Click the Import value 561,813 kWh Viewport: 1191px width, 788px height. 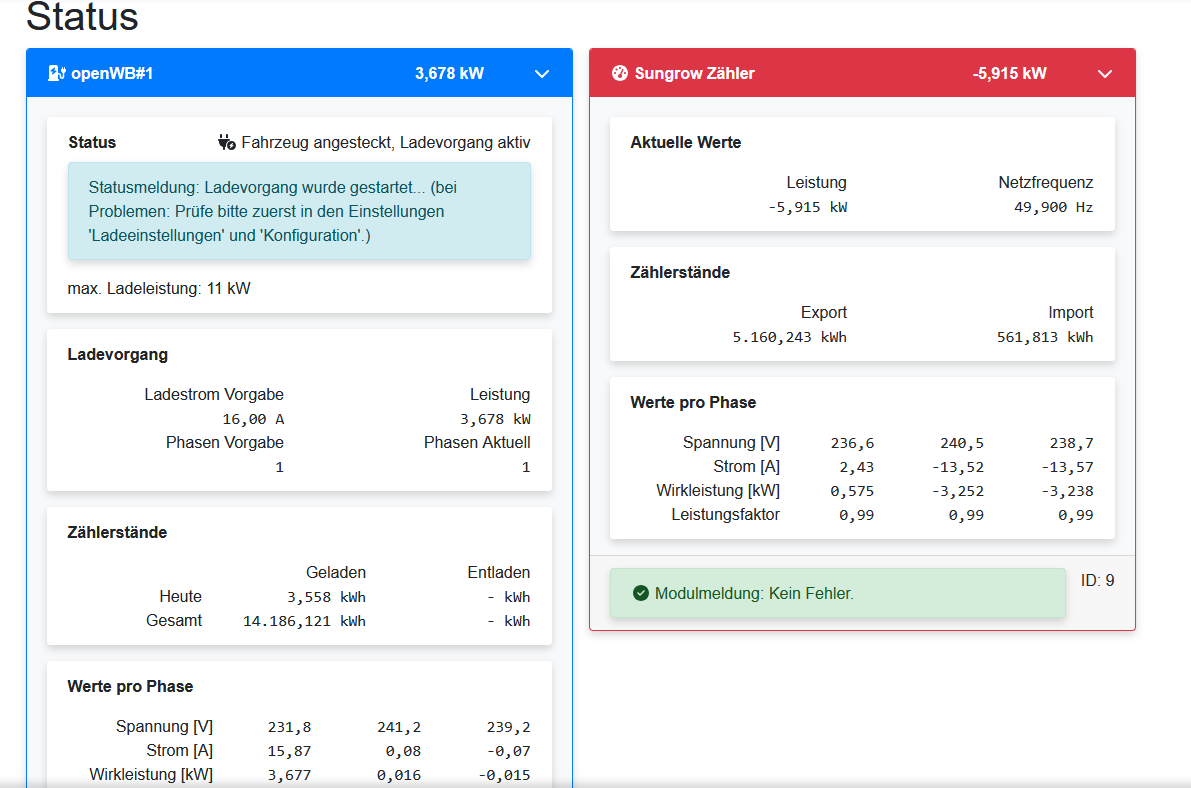(1045, 337)
